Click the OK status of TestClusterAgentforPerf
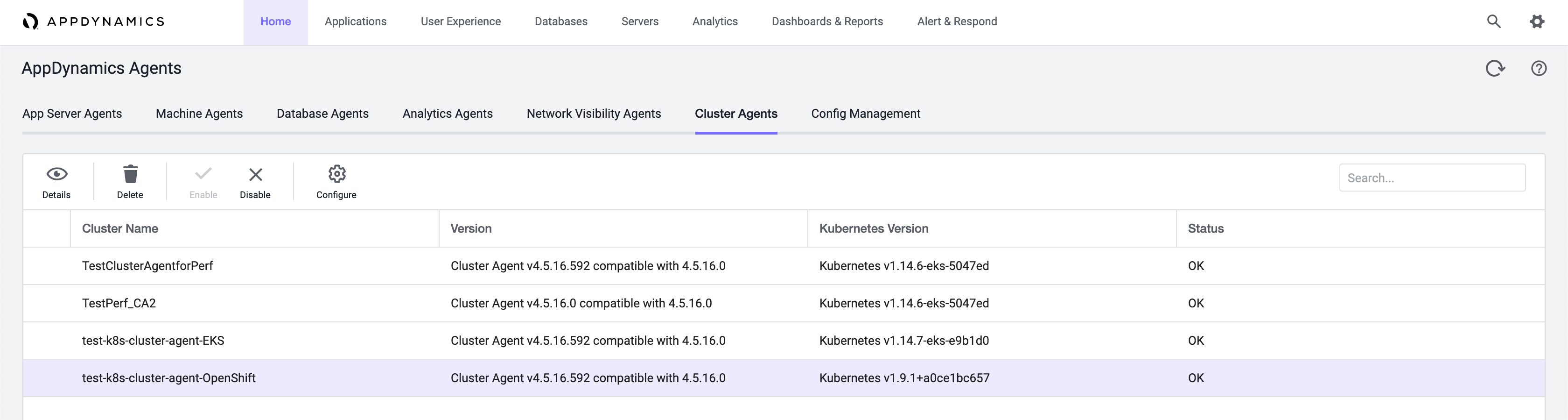Image resolution: width=1568 pixels, height=420 pixels. click(x=1196, y=266)
